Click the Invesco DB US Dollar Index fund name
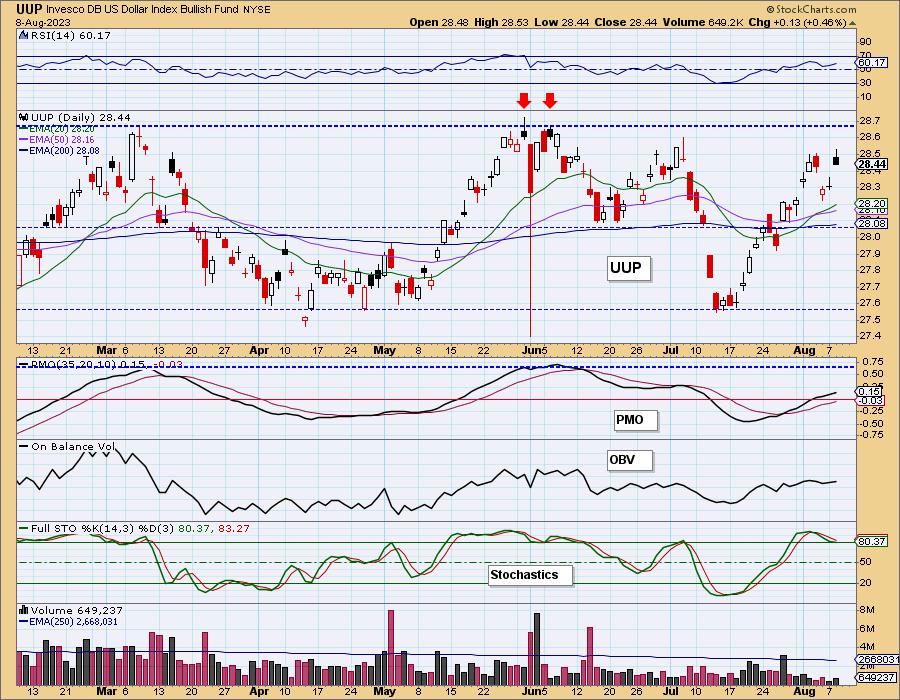 pyautogui.click(x=142, y=10)
